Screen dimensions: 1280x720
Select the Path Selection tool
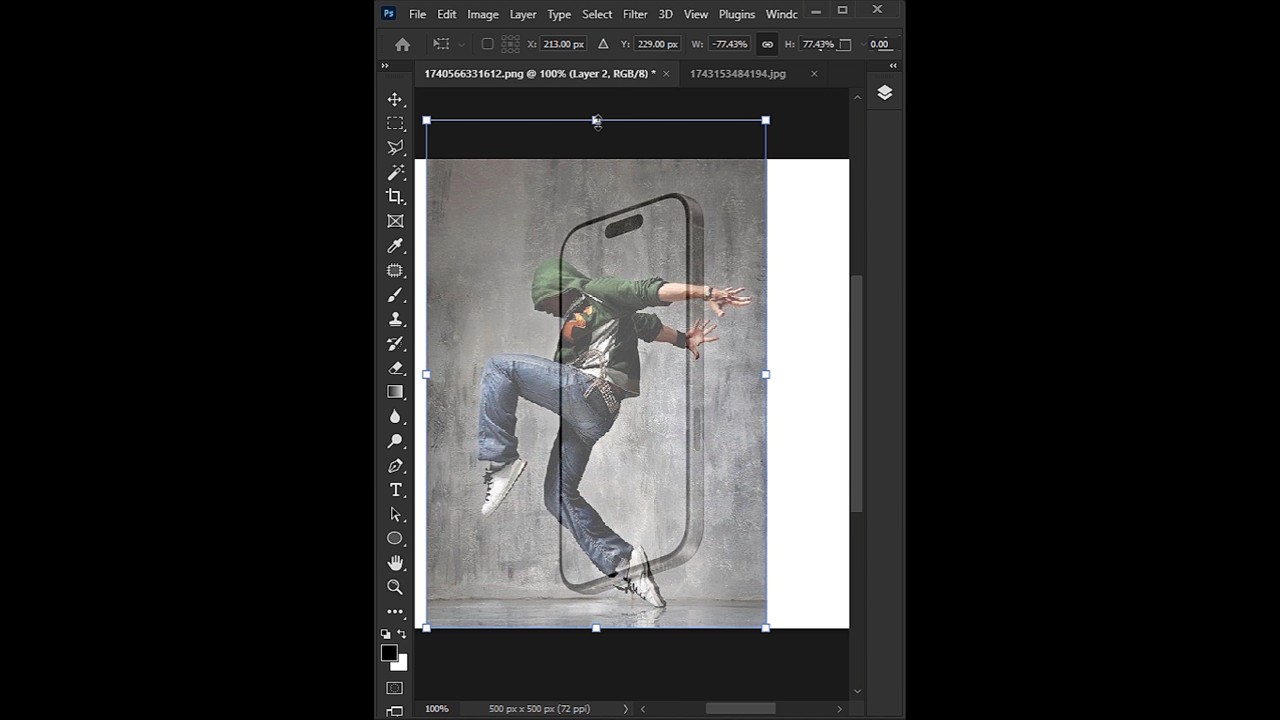click(395, 514)
